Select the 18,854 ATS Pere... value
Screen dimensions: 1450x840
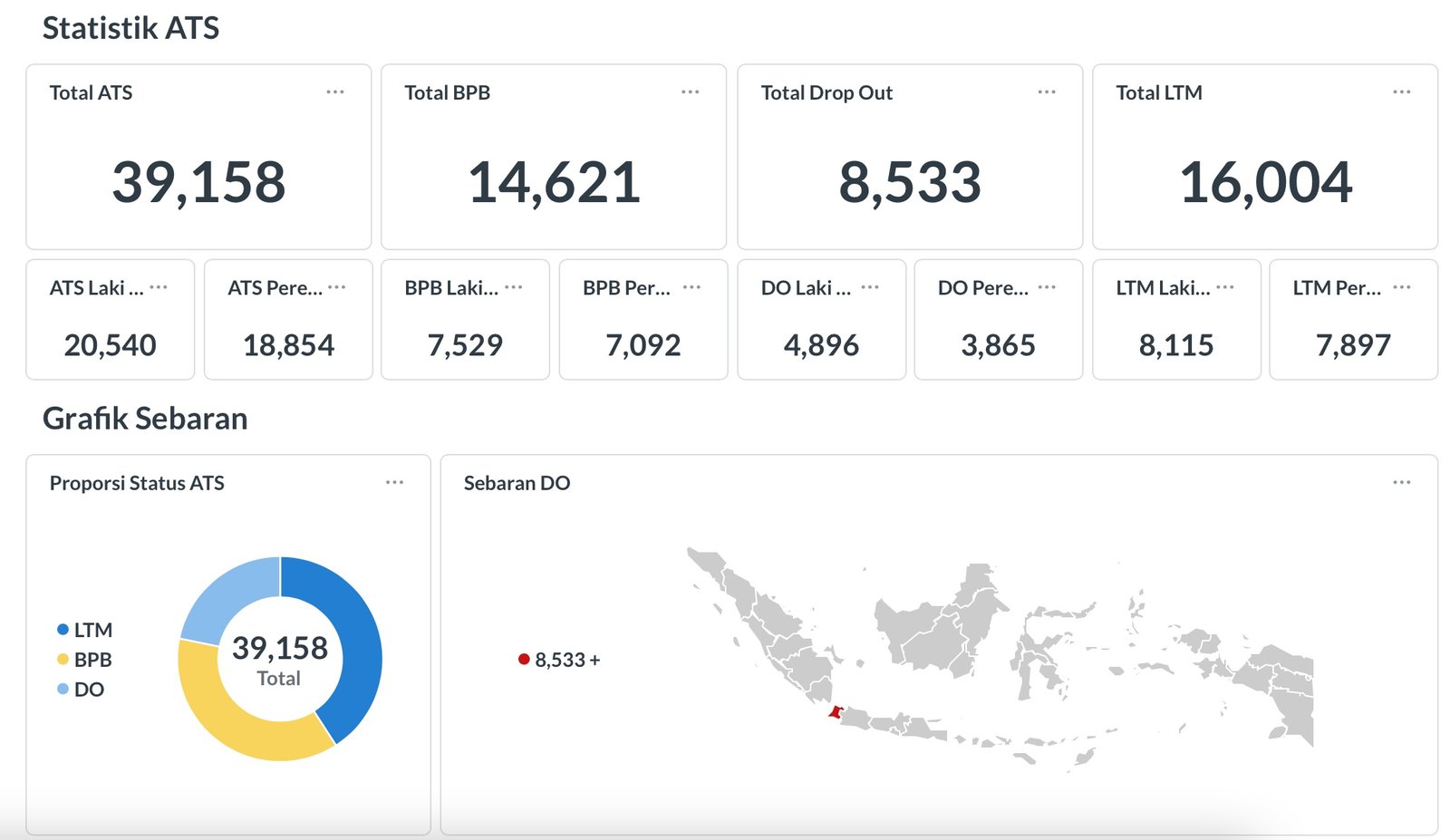pyautogui.click(x=288, y=345)
